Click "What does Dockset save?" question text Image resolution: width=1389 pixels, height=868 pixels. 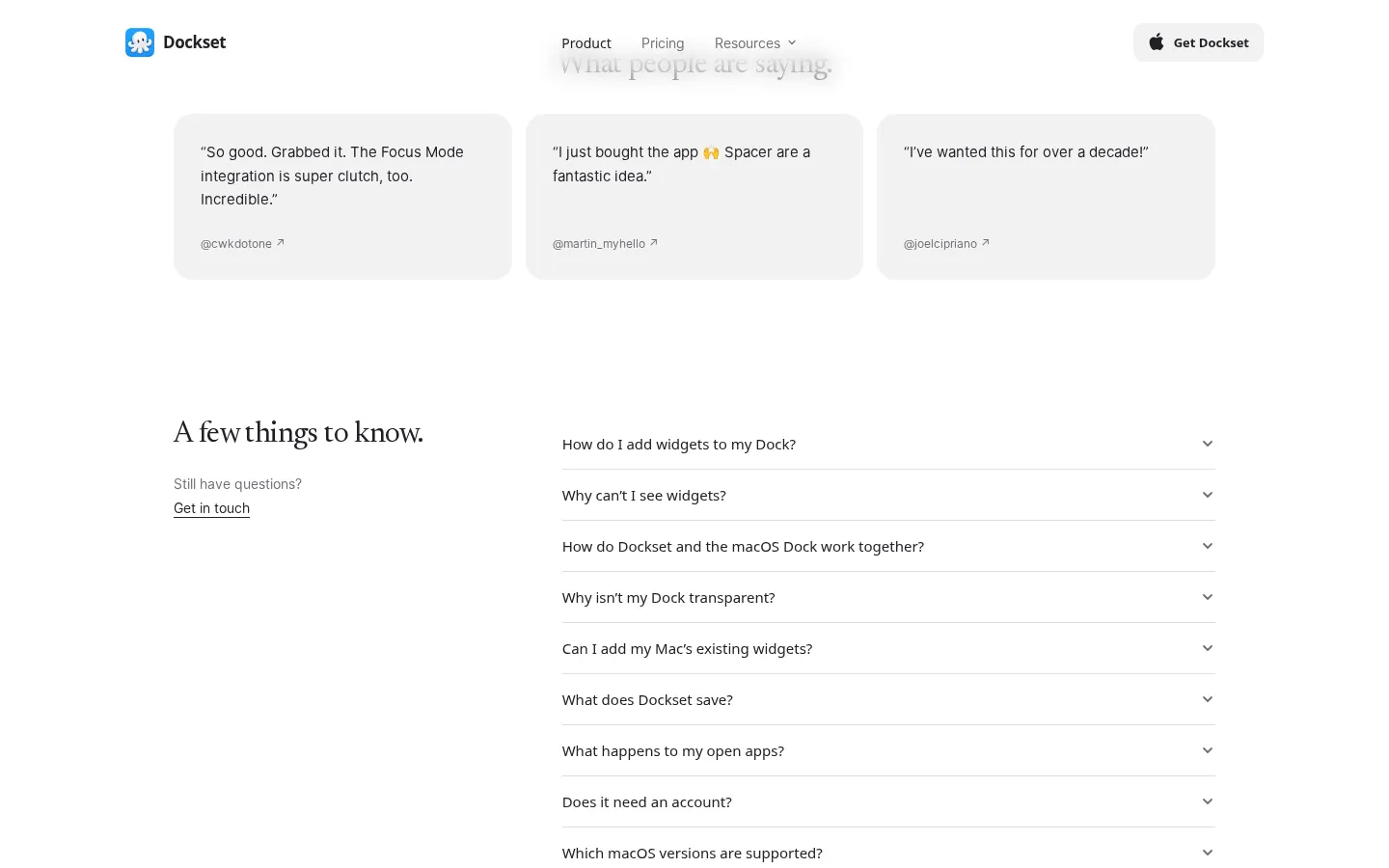tap(647, 700)
